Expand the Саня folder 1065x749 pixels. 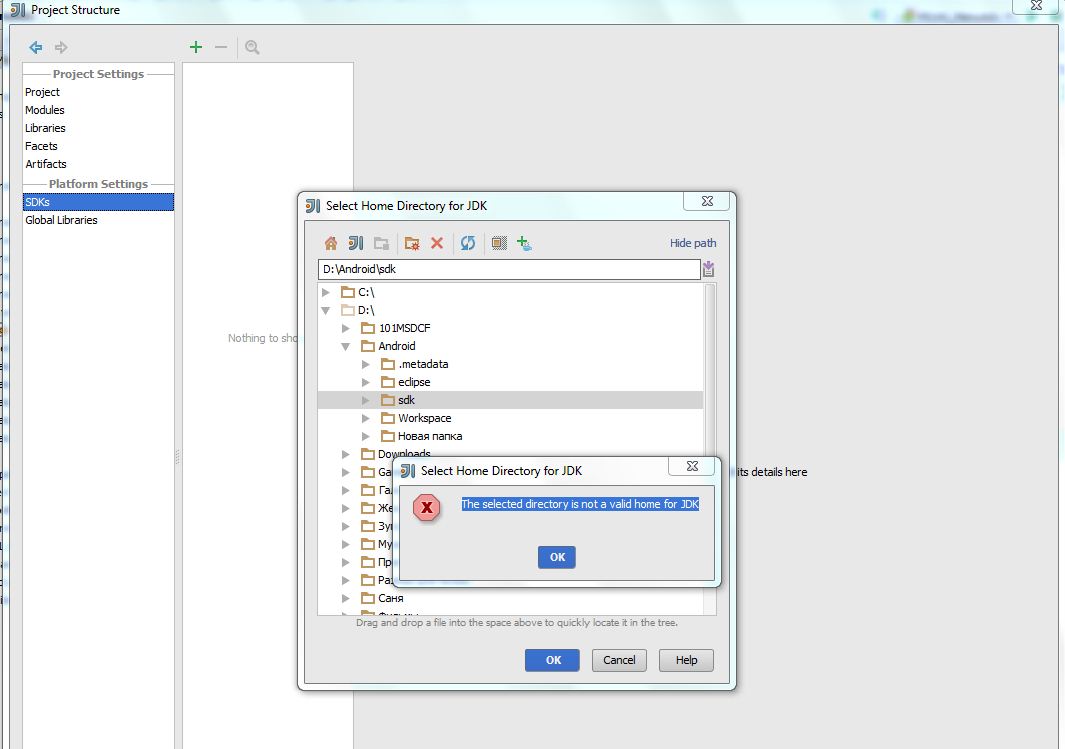[x=346, y=598]
